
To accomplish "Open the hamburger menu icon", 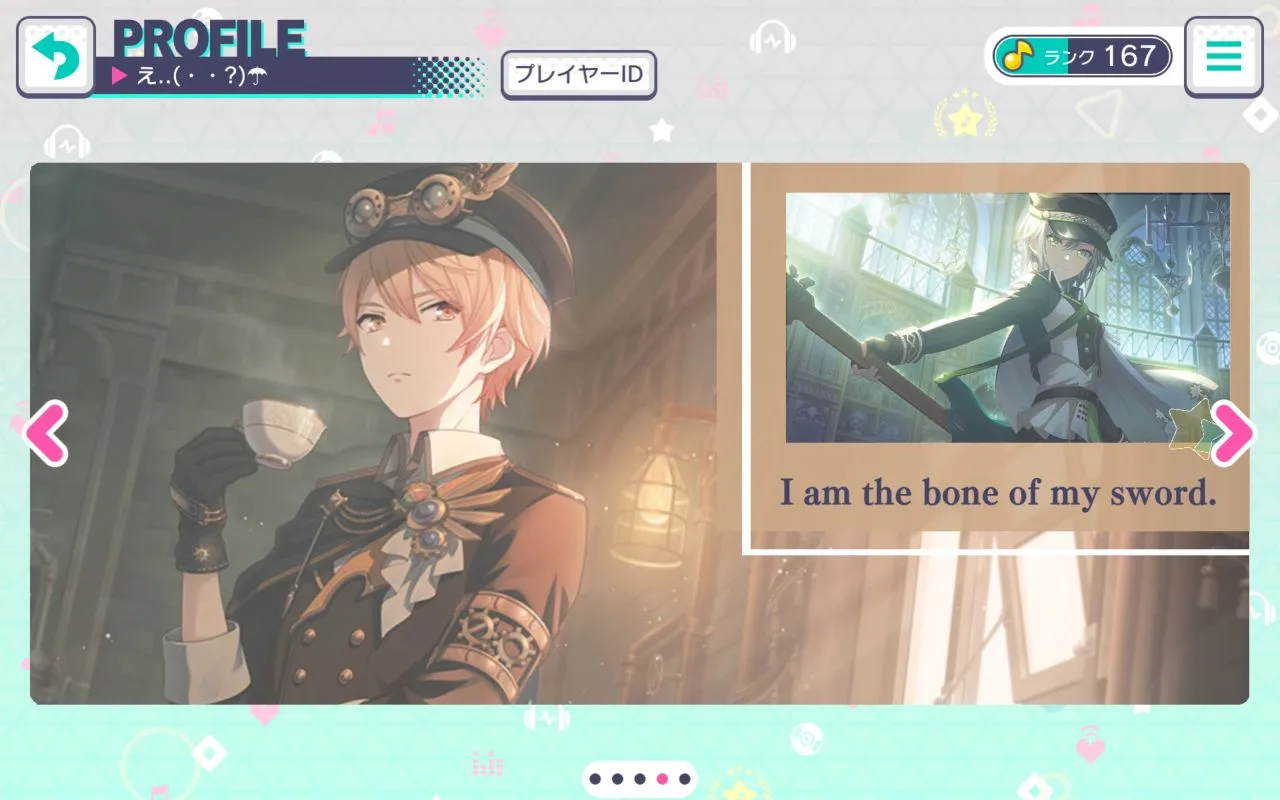I will click(1223, 57).
